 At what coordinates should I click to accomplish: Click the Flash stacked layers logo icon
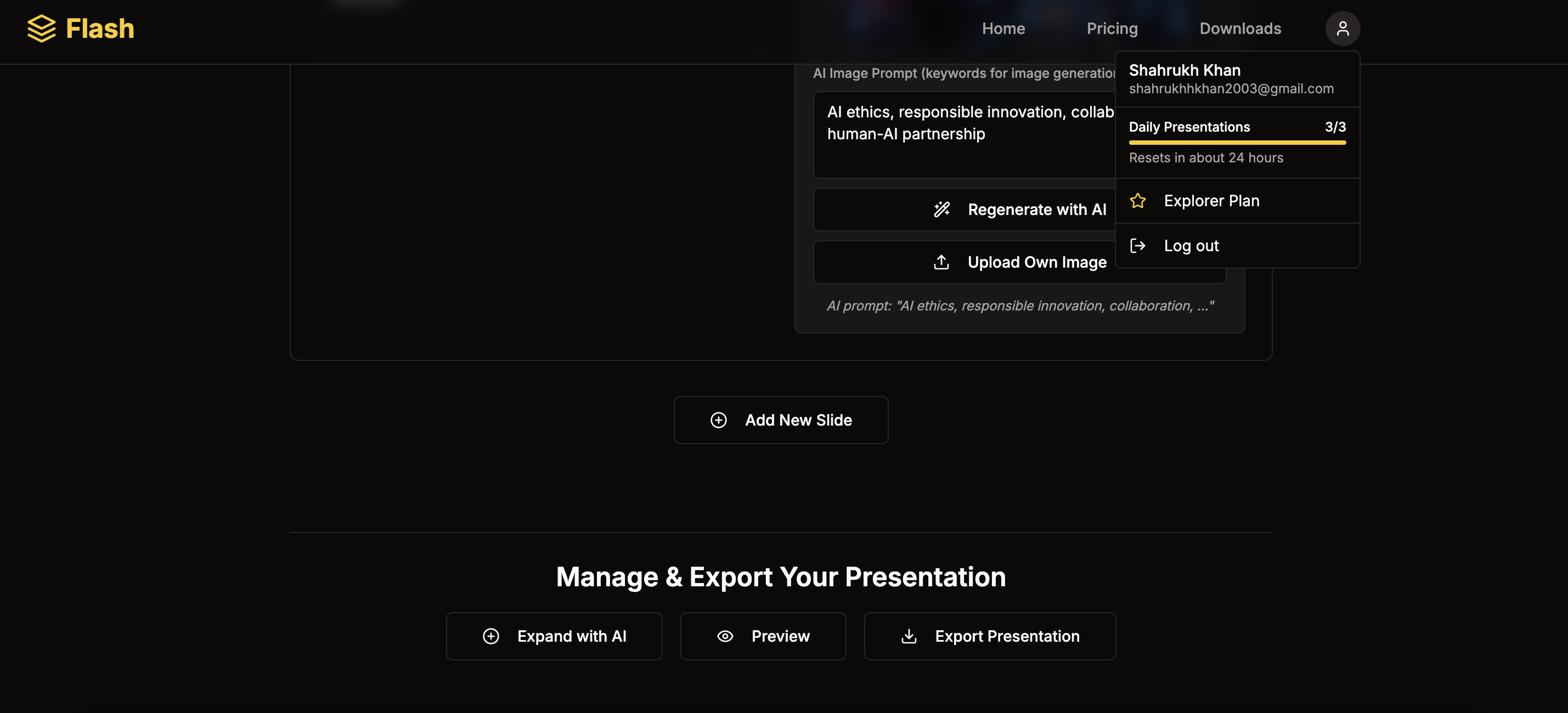(41, 29)
